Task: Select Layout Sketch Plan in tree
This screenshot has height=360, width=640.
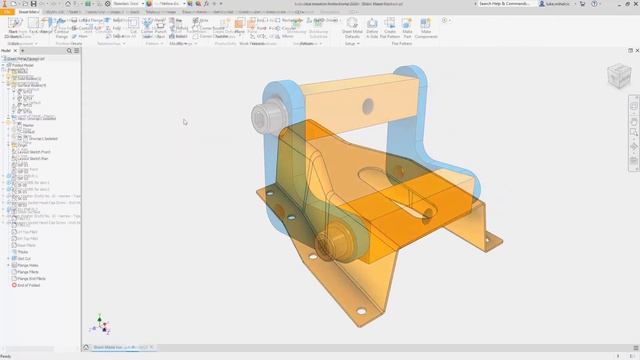Action: click(x=32, y=158)
